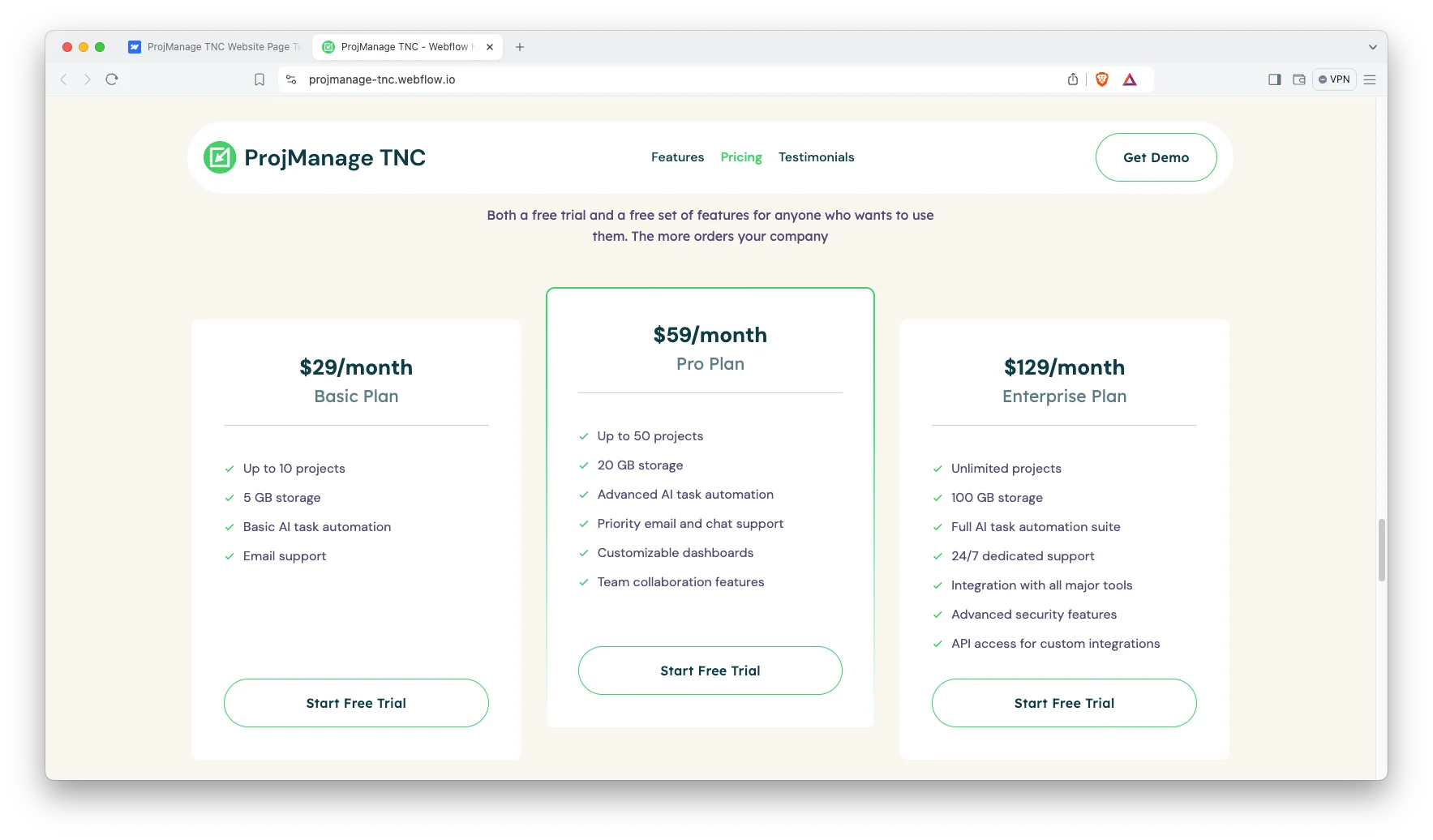Click the Brave Rewards triangle icon
Screen dimensions: 1433x840
[1130, 79]
